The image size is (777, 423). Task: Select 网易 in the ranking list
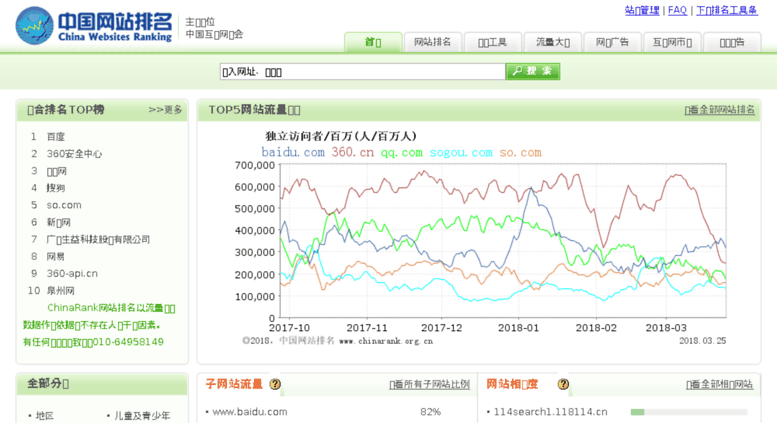click(x=56, y=256)
